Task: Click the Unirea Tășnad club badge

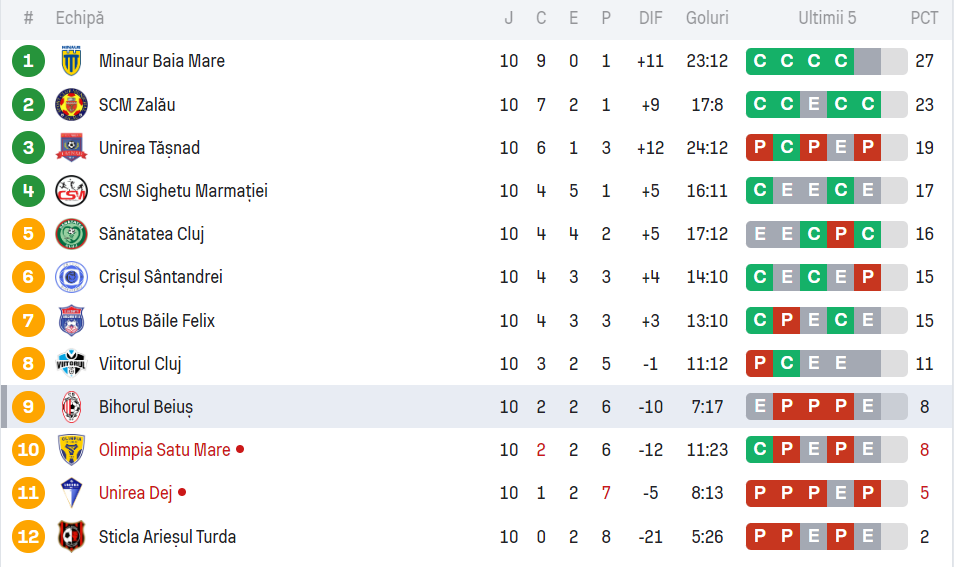Action: pyautogui.click(x=71, y=148)
